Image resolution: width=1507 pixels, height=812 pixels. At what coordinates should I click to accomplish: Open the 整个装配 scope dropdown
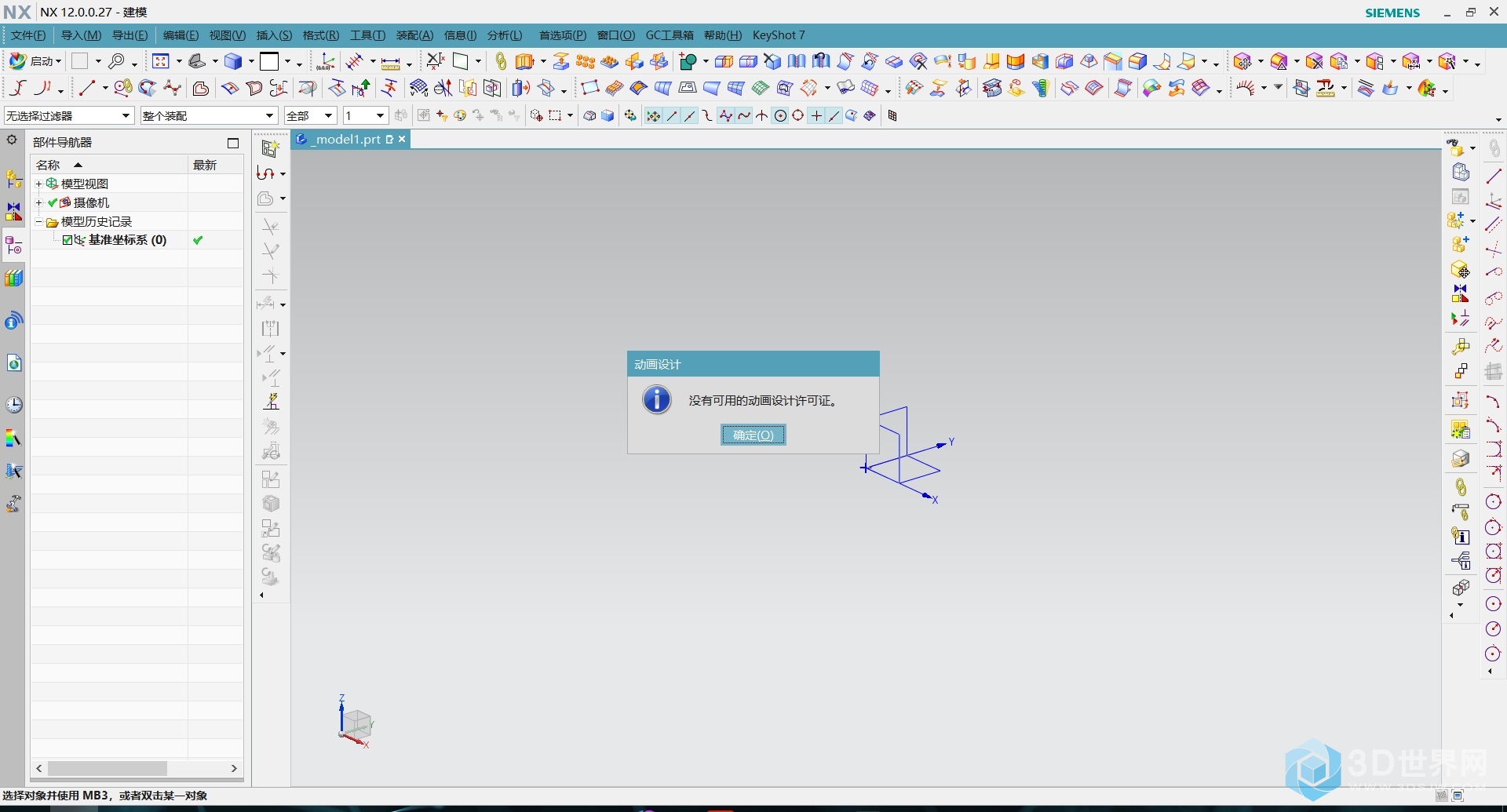click(209, 115)
